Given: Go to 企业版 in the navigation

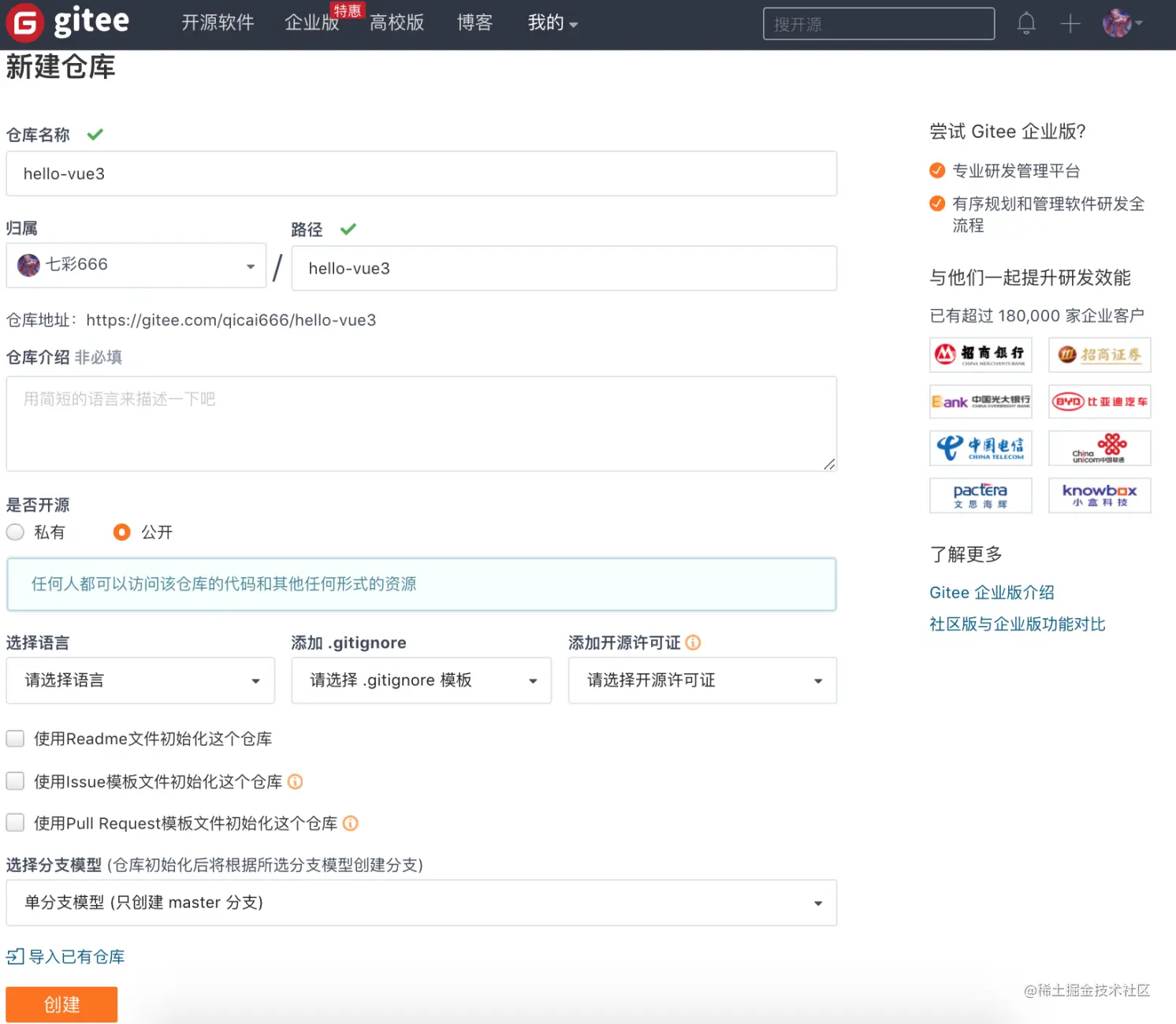Looking at the screenshot, I should pos(312,23).
